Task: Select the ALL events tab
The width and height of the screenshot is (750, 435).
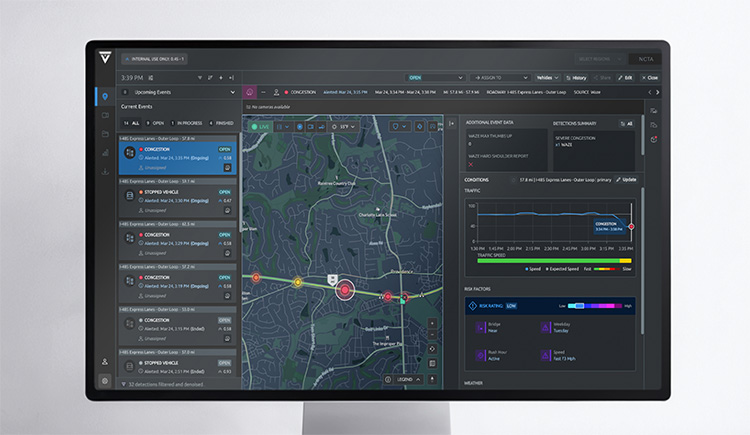Action: click(x=132, y=123)
